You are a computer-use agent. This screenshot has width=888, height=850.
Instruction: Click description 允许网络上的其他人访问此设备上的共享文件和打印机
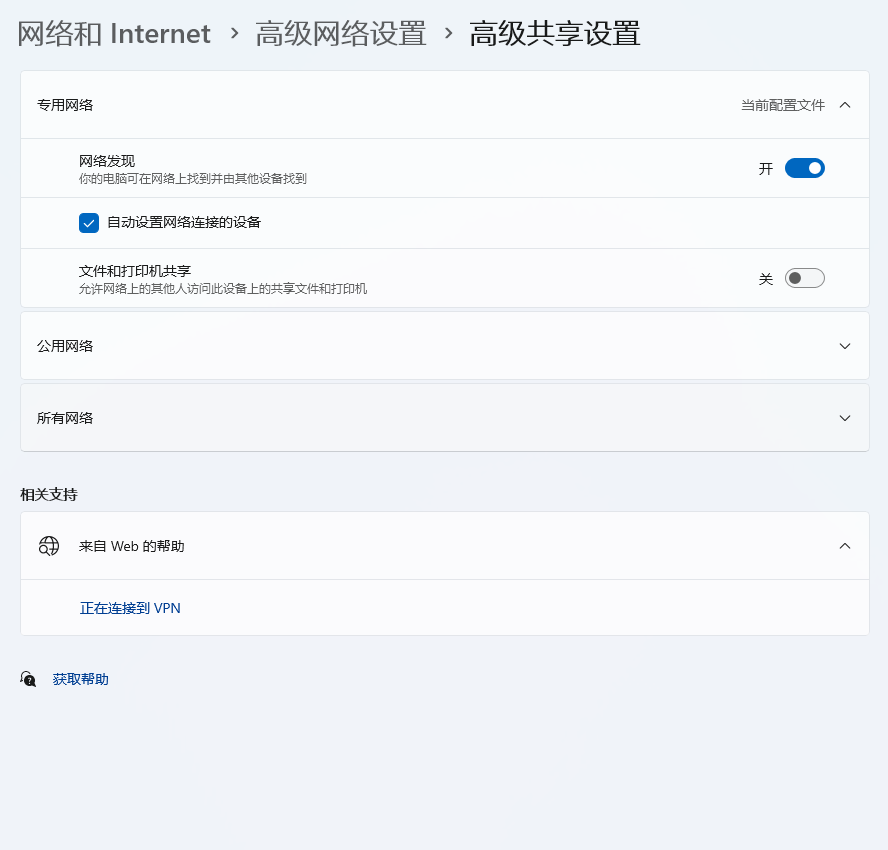(x=223, y=289)
